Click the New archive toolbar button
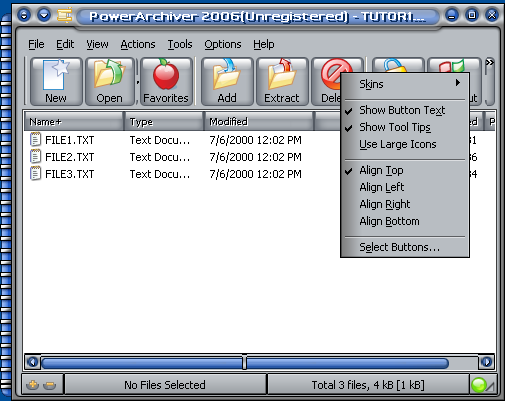 [x=56, y=81]
